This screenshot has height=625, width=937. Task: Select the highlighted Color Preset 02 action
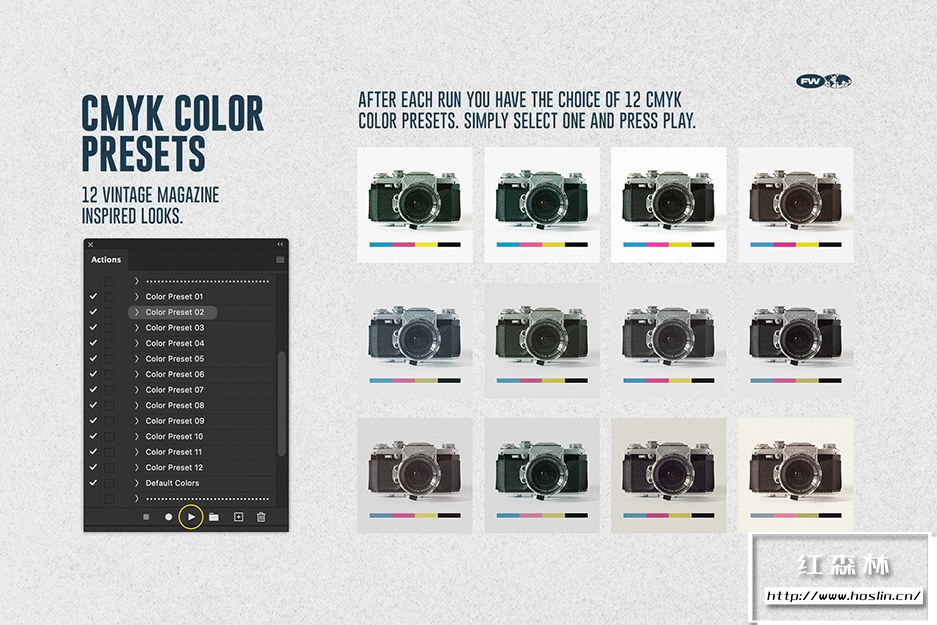pos(173,312)
